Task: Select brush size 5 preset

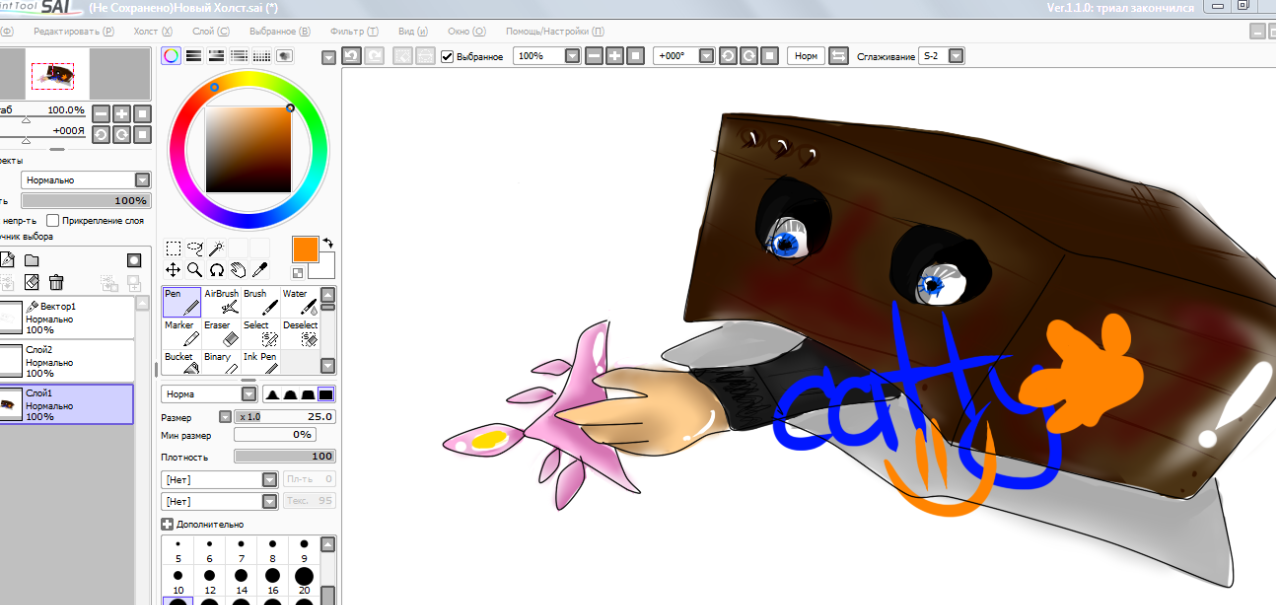Action: pos(178,551)
